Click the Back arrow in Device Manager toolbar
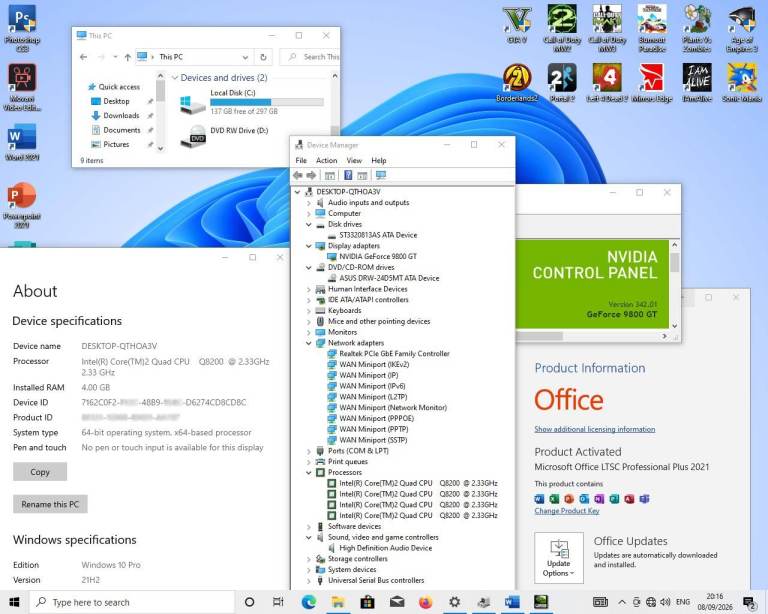 pos(298,175)
